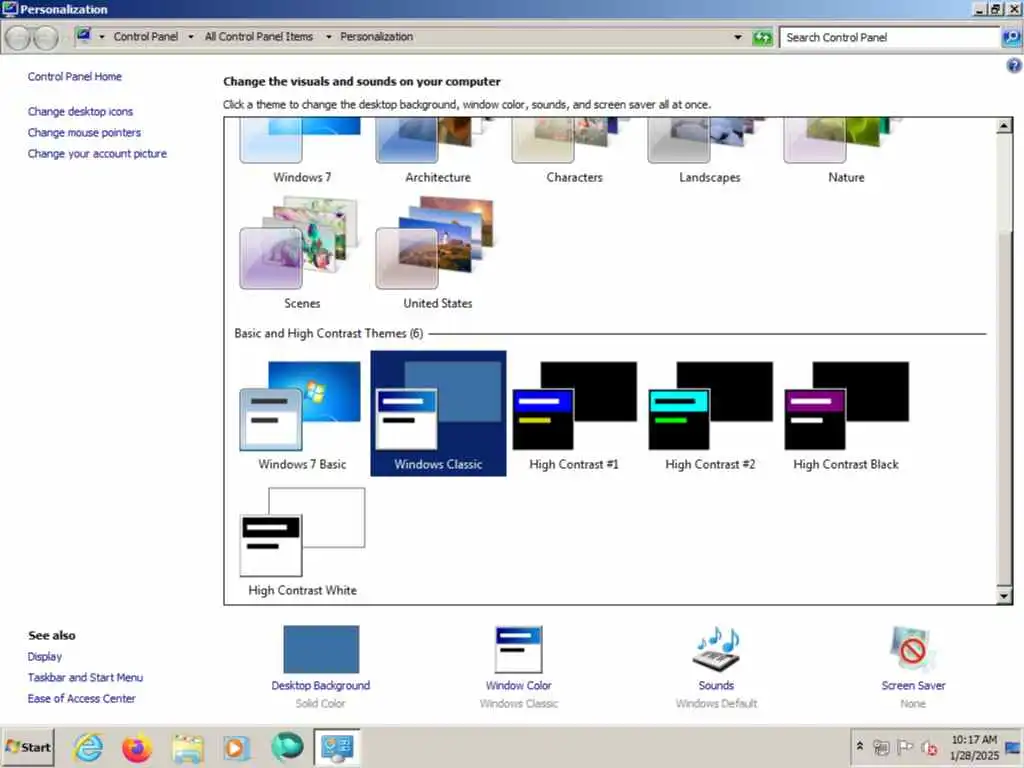Click the Desktop Background link
Viewport: 1024px width, 768px height.
click(321, 685)
